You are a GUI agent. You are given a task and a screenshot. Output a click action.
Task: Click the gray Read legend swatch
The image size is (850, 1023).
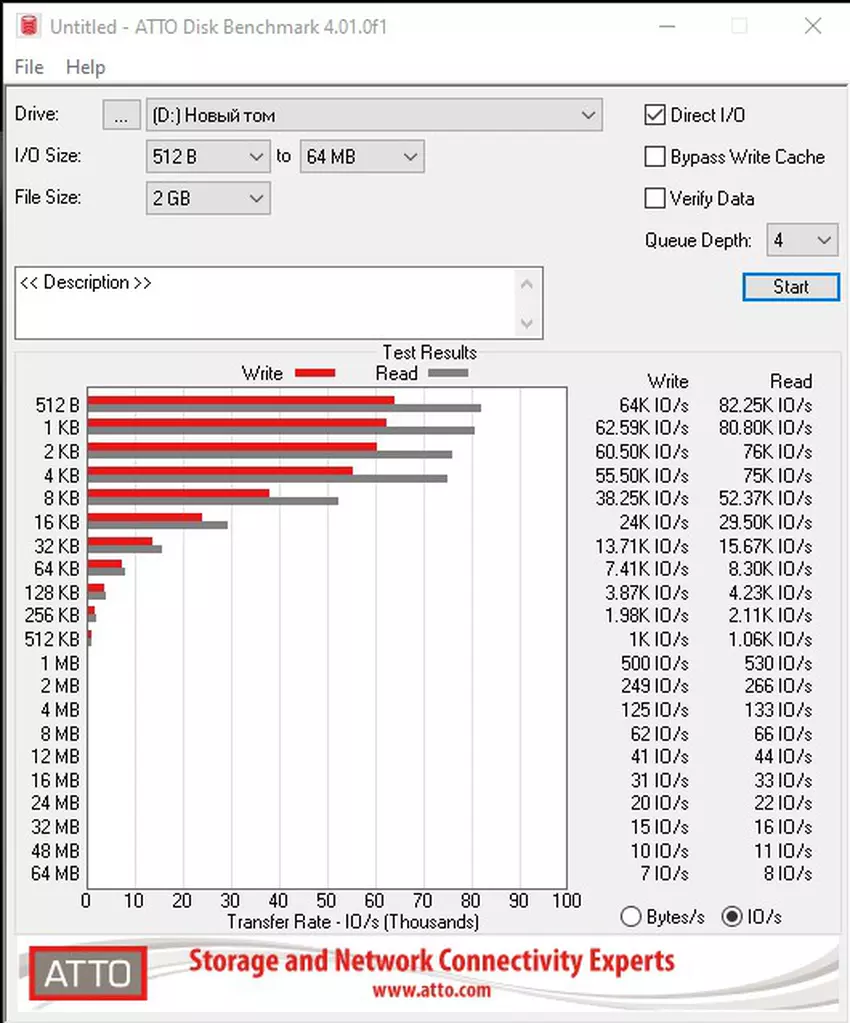(x=447, y=373)
